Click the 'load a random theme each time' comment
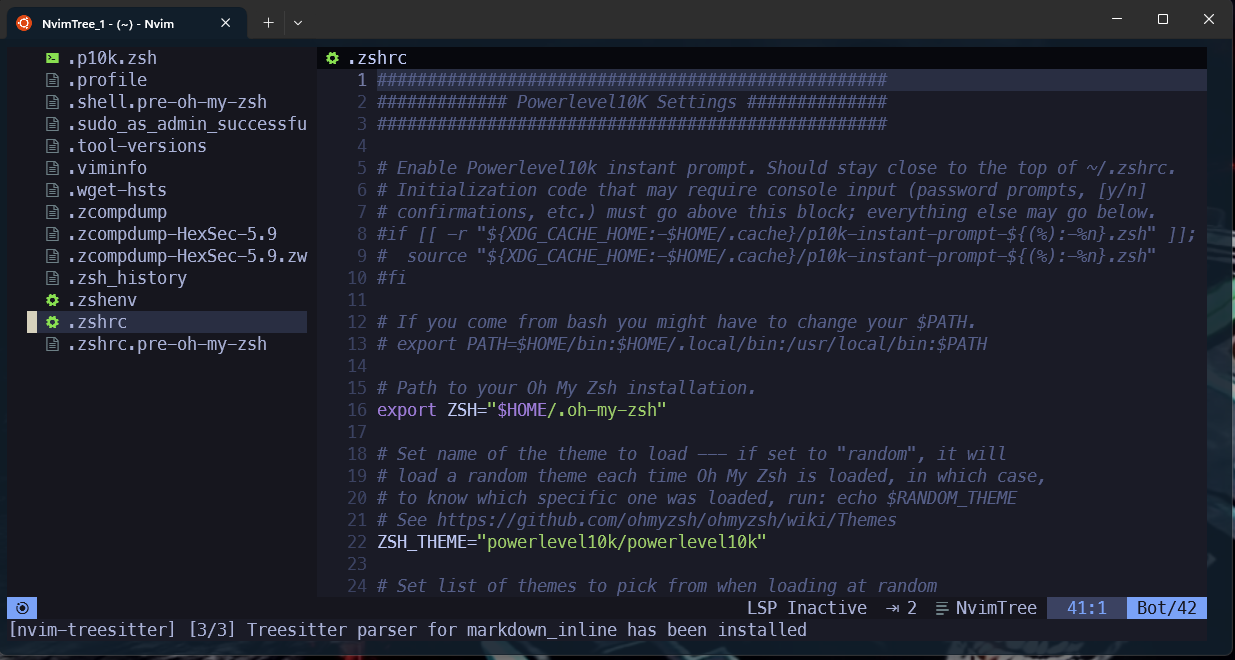1235x660 pixels. (x=712, y=476)
